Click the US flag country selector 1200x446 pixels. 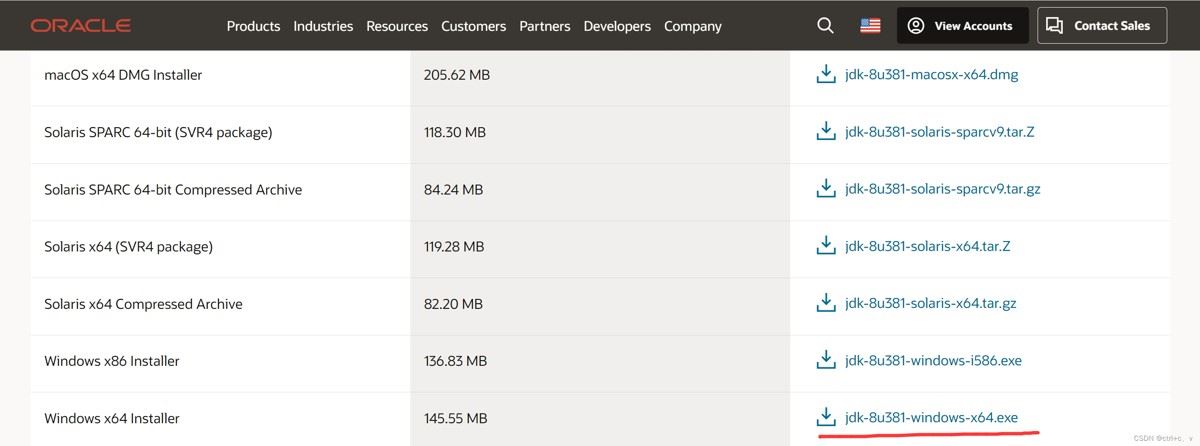pos(870,26)
